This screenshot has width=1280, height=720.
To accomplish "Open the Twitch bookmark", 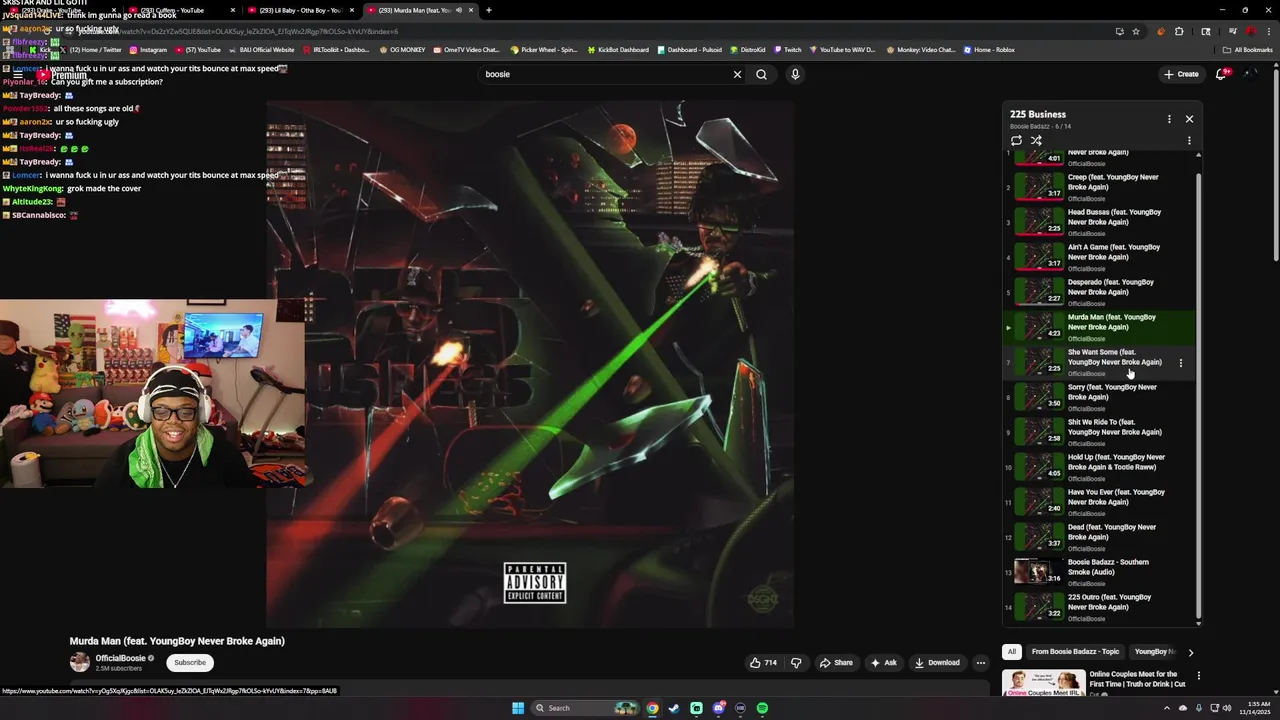I will point(788,49).
